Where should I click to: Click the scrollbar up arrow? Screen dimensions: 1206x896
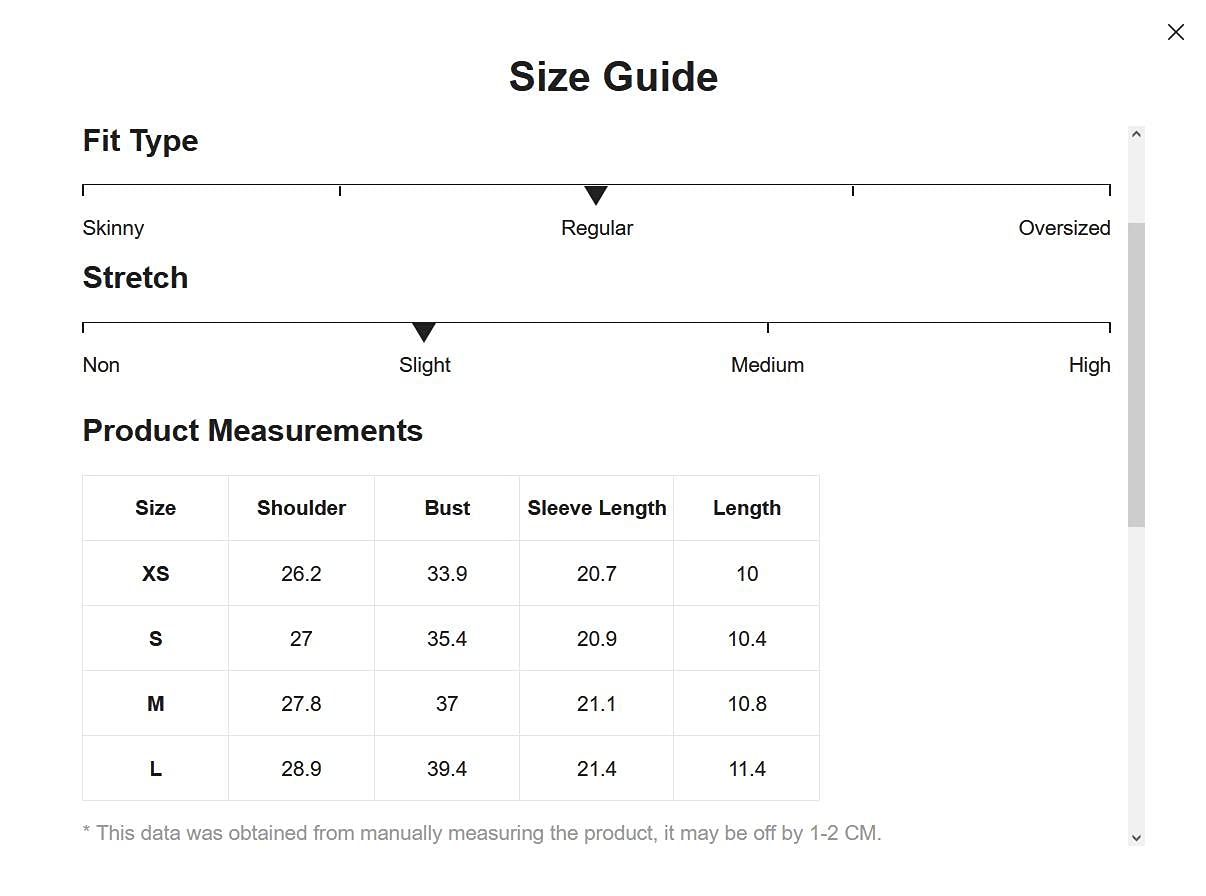(1136, 134)
